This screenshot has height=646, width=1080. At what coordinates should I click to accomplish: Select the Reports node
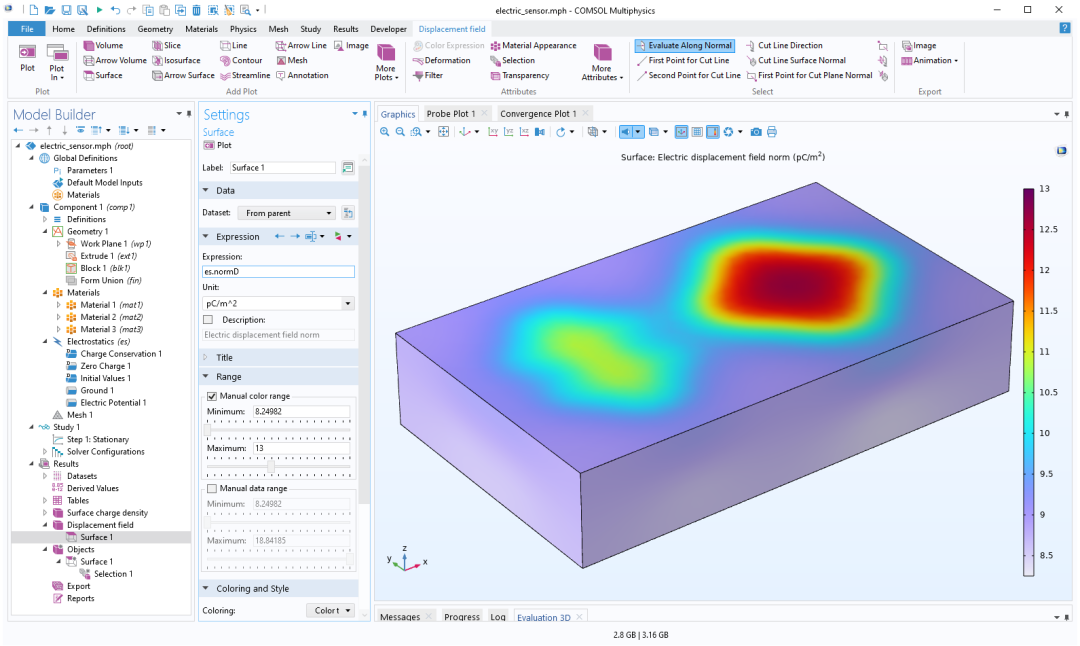point(80,598)
